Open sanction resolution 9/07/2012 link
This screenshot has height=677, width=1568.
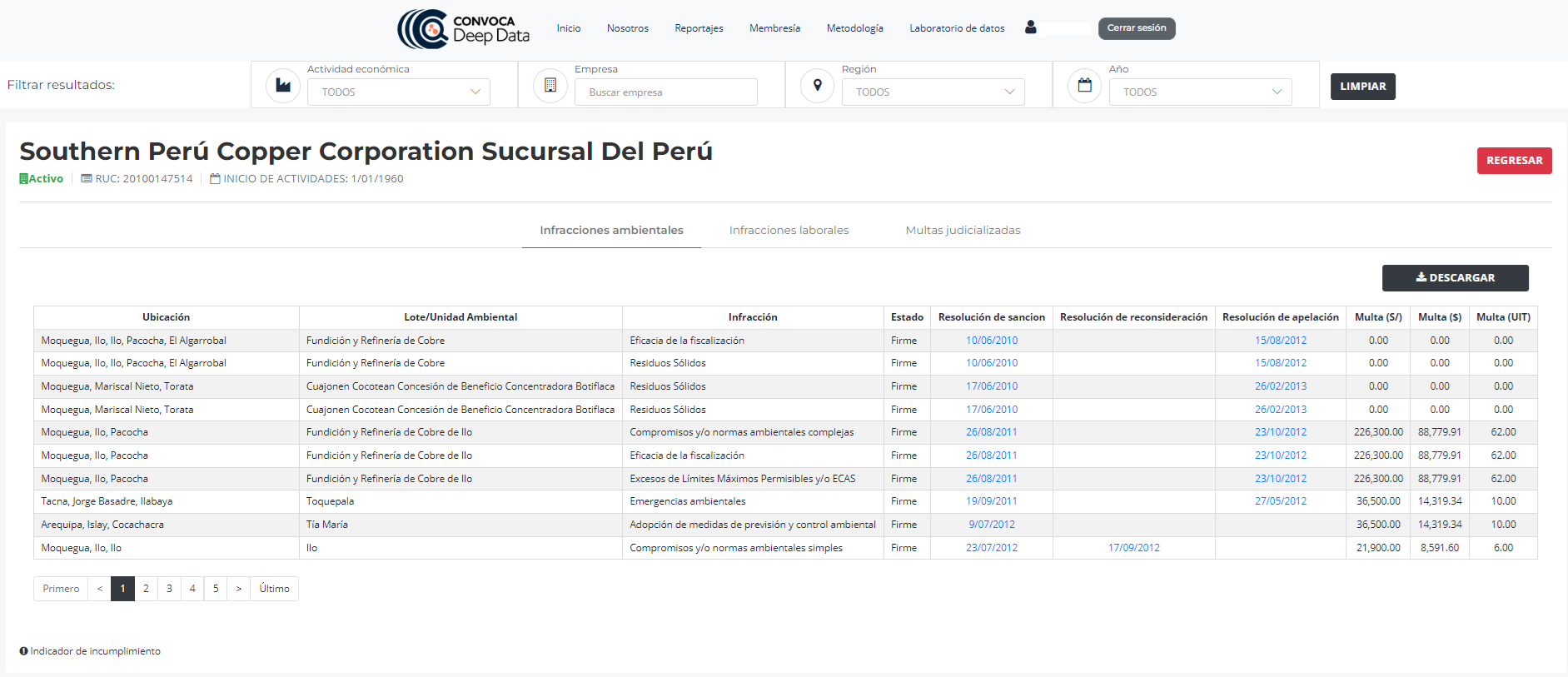click(991, 525)
